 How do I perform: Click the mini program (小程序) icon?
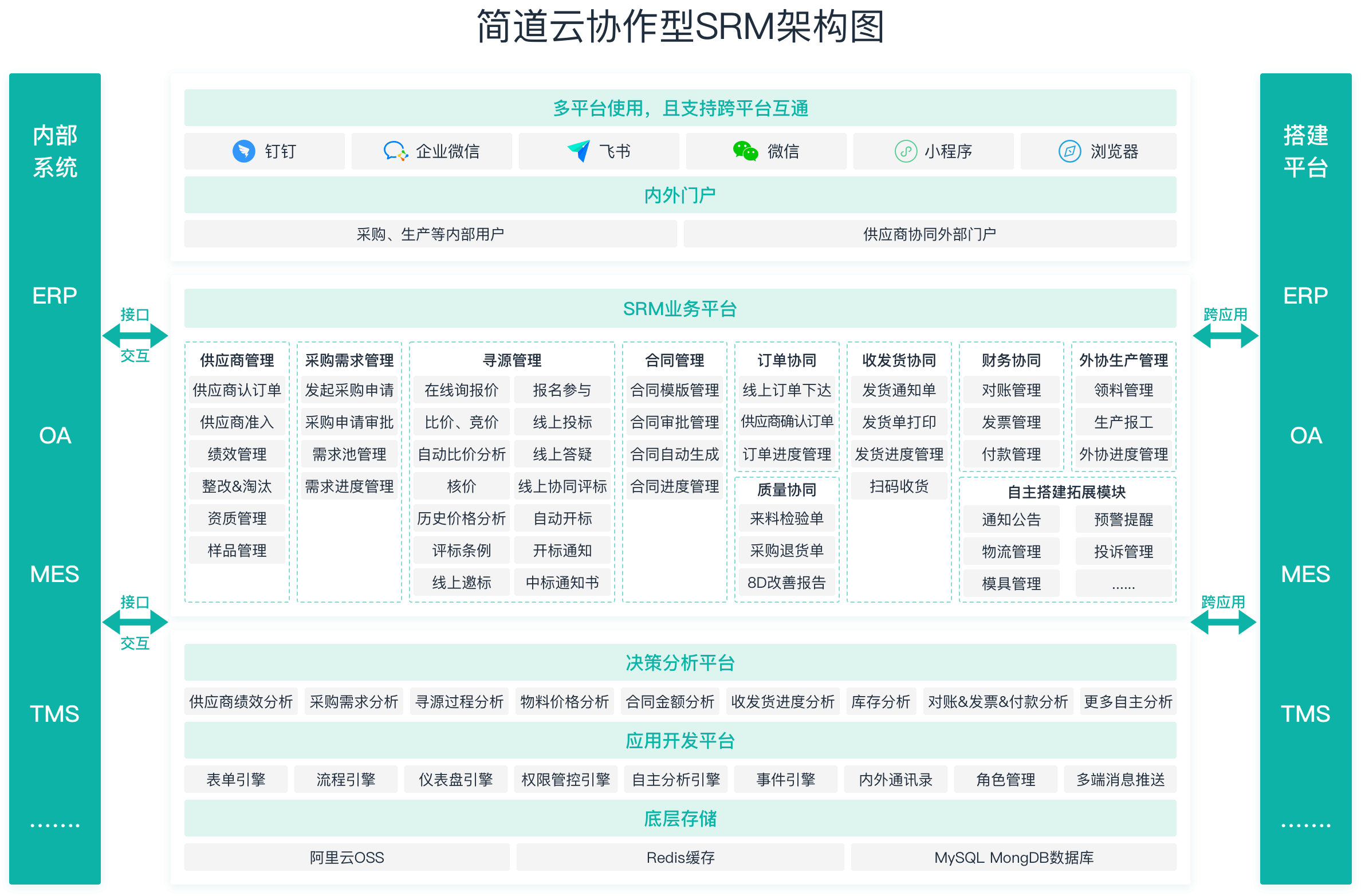pyautogui.click(x=906, y=151)
